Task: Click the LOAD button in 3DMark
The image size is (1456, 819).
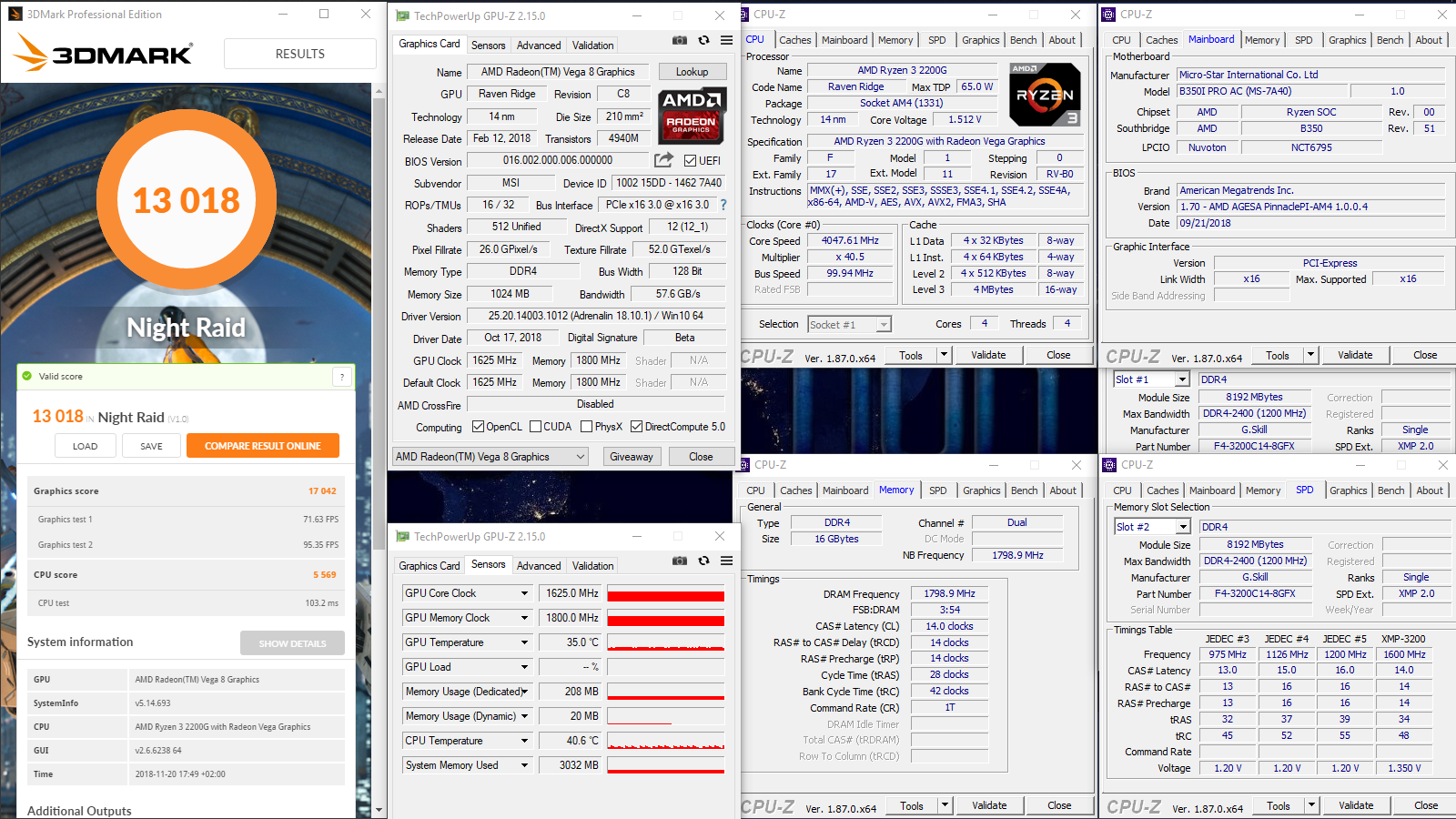Action: coord(86,446)
